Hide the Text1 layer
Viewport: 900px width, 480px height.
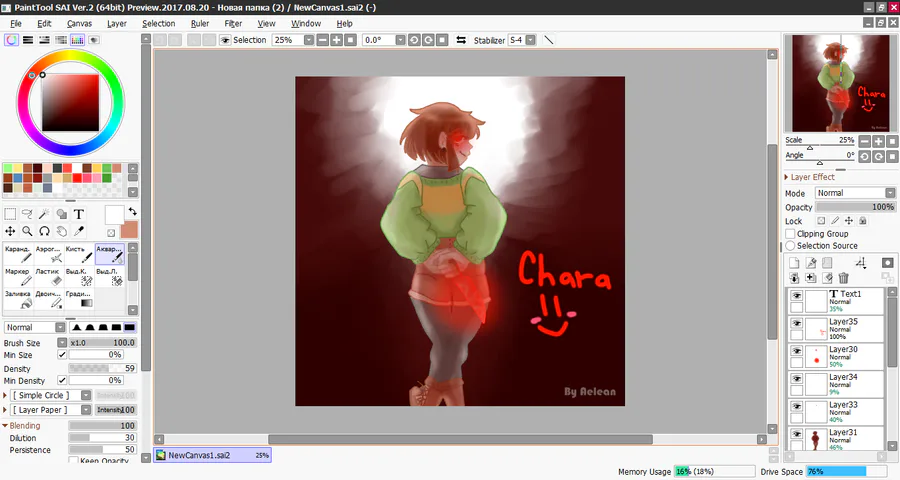[797, 296]
